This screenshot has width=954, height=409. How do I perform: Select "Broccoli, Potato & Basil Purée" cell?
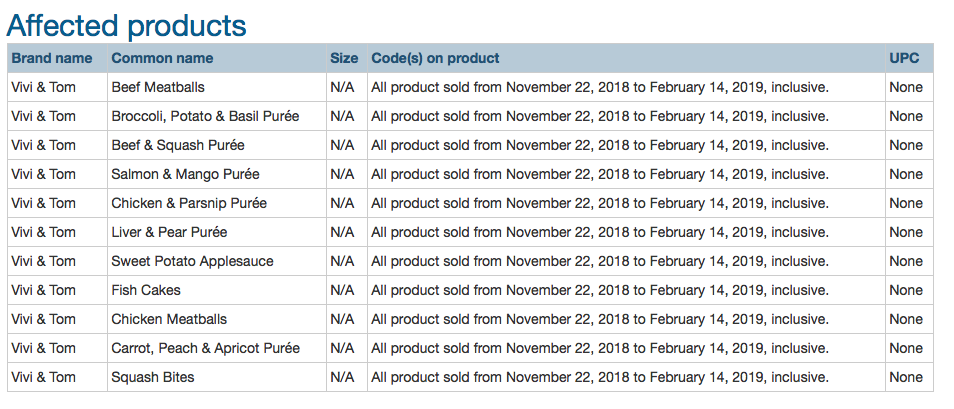coord(205,116)
